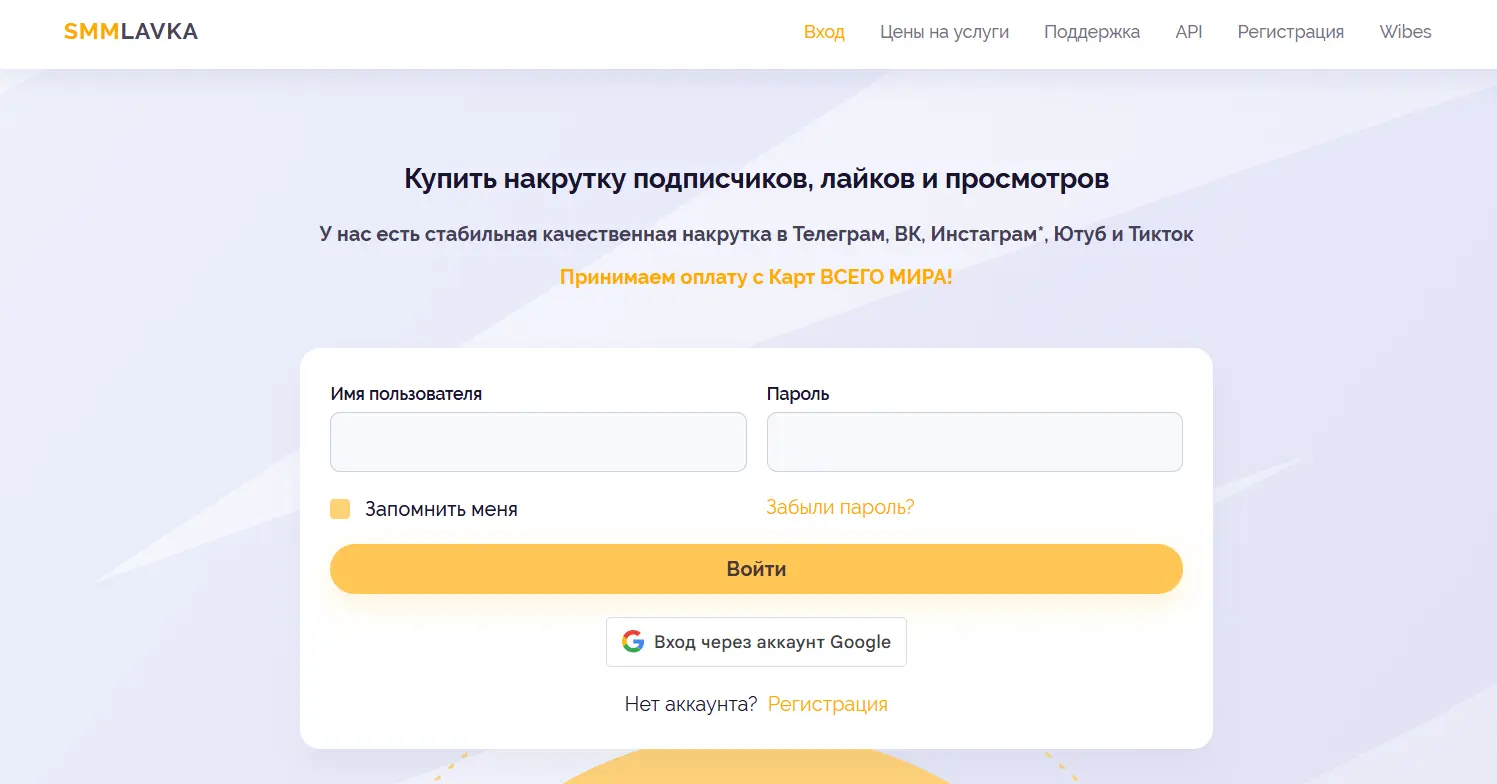1497x784 pixels.
Task: Click into the Пароль input field
Action: [x=974, y=442]
